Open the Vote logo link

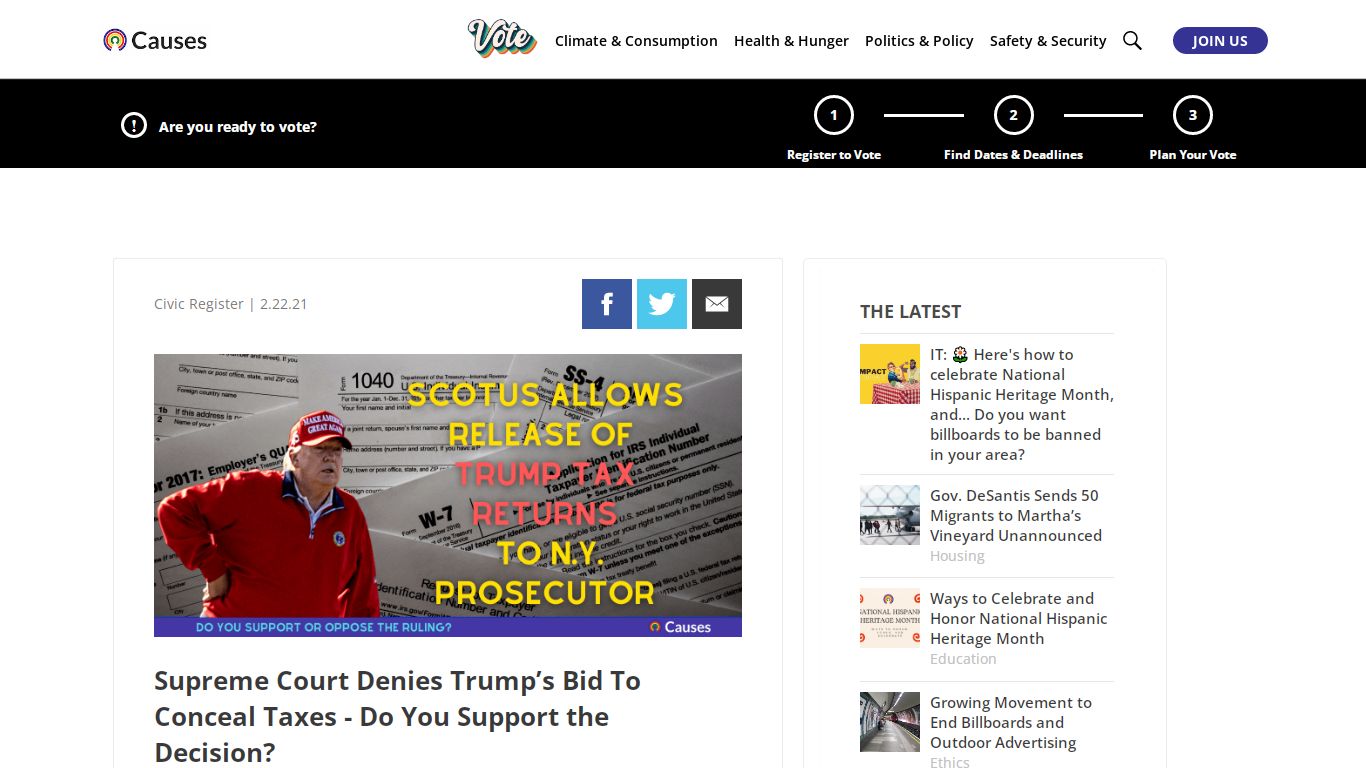502,38
